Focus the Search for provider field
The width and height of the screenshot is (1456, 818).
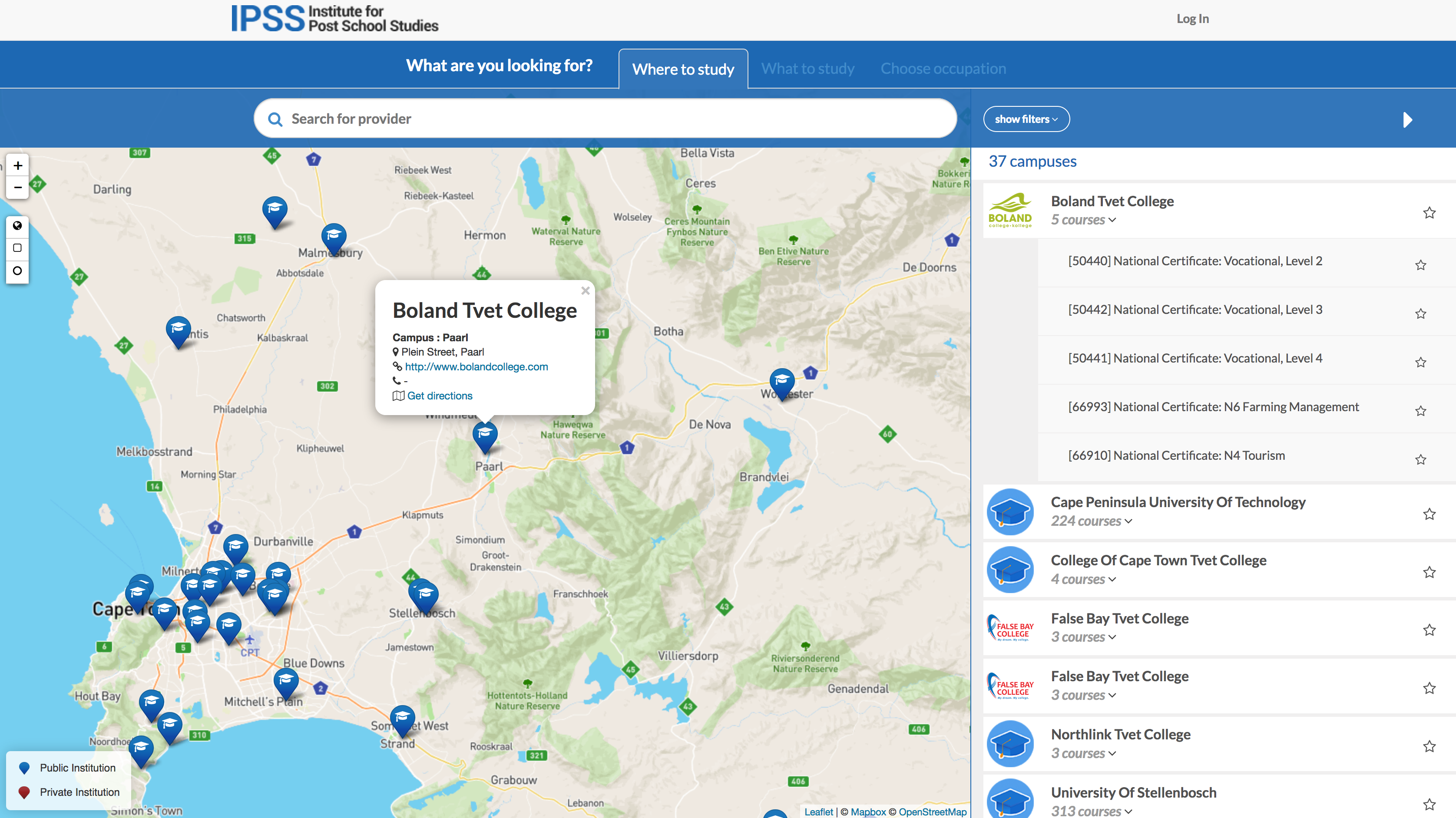tap(605, 119)
